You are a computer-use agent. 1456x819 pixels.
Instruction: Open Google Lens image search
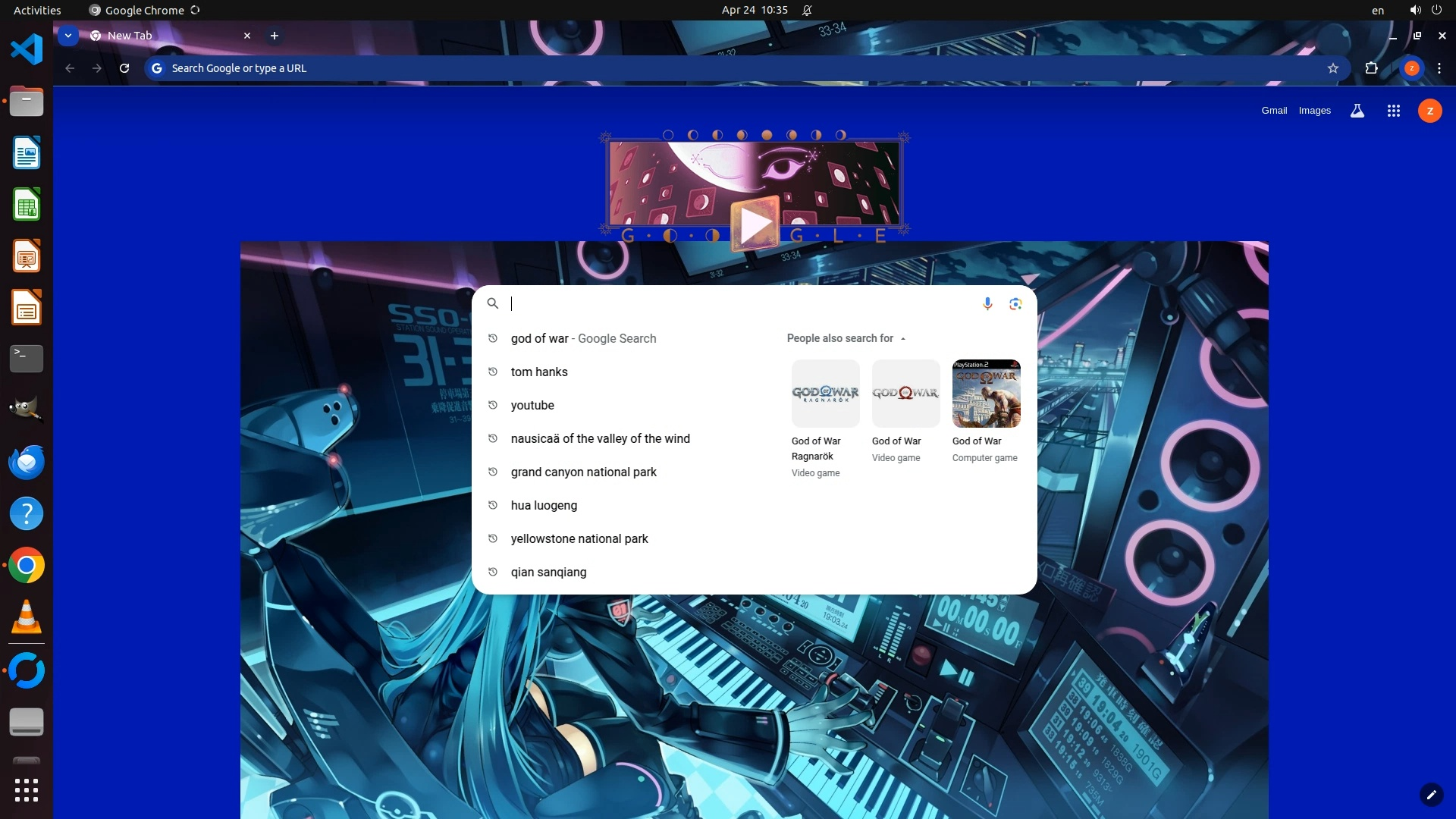(x=1015, y=303)
